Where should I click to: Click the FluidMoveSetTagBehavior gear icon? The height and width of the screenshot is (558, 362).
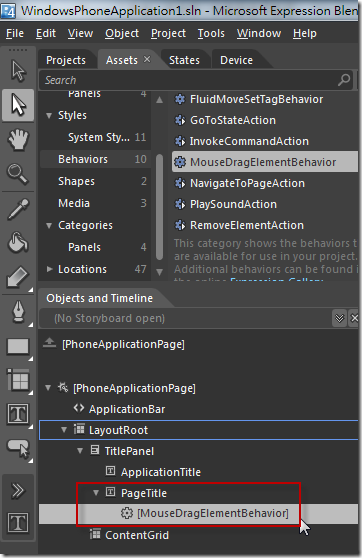180,99
